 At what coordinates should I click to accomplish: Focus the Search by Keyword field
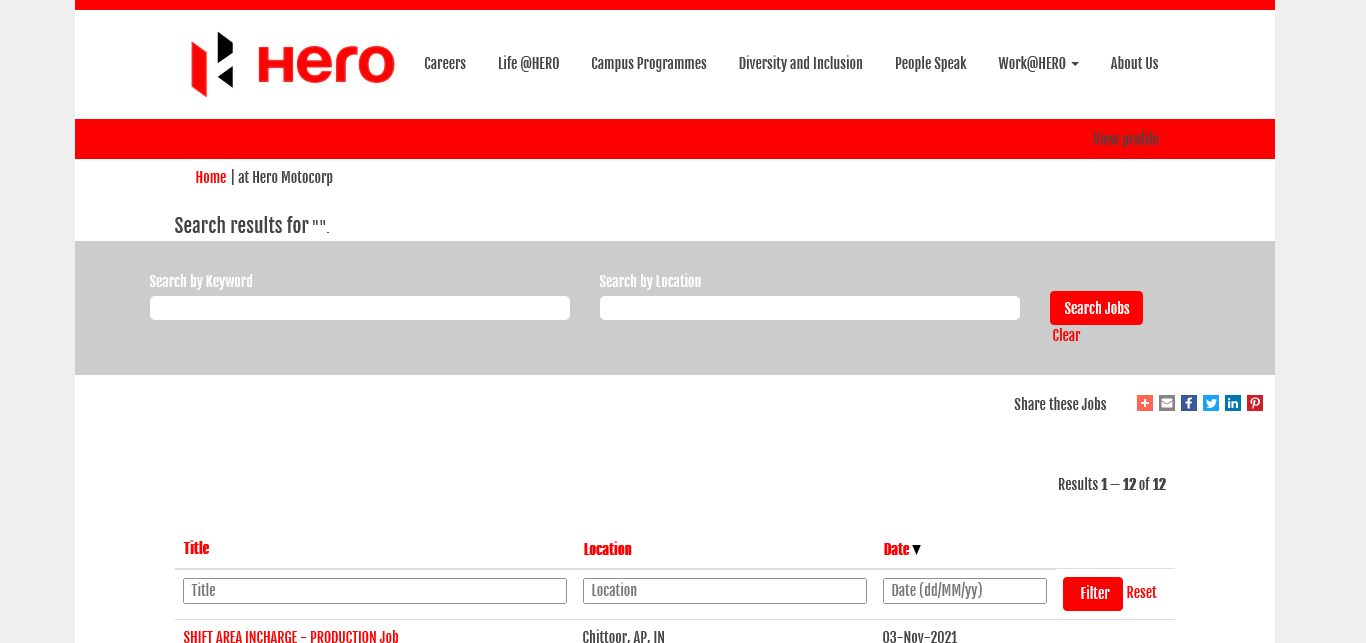(360, 308)
